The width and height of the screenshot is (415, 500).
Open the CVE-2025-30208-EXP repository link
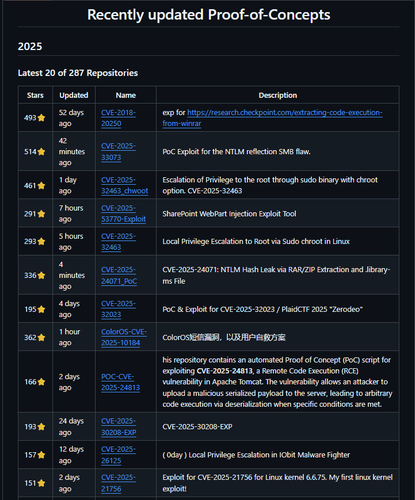(119, 427)
